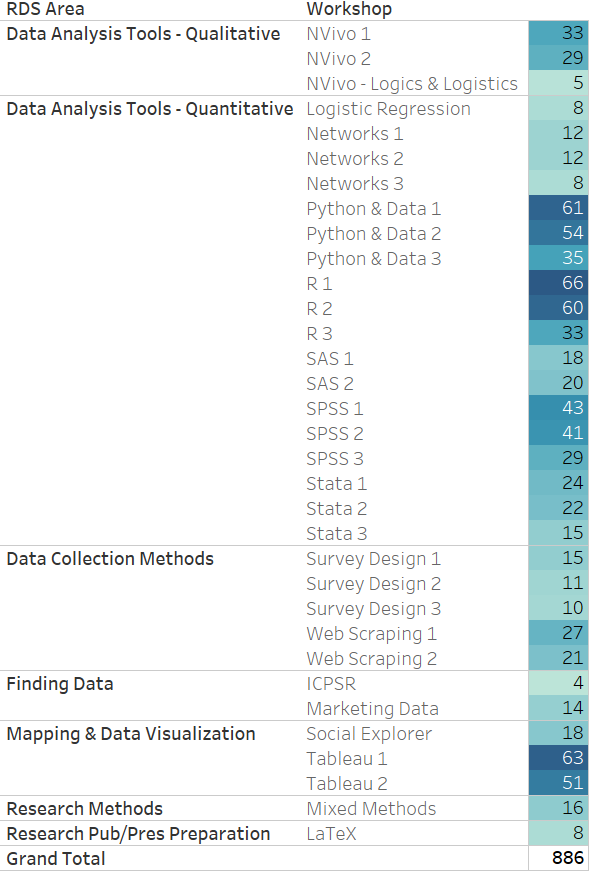Select the 63 cell for Tableau 1

pos(558,758)
